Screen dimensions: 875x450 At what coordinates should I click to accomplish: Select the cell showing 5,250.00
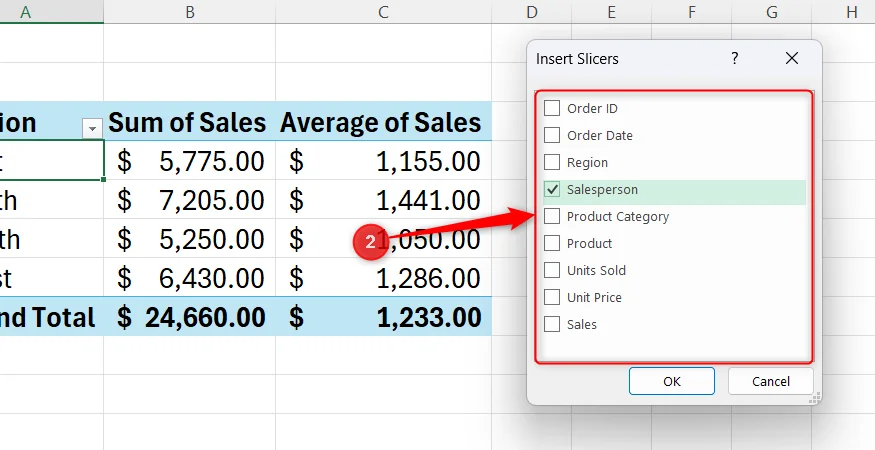tap(190, 239)
